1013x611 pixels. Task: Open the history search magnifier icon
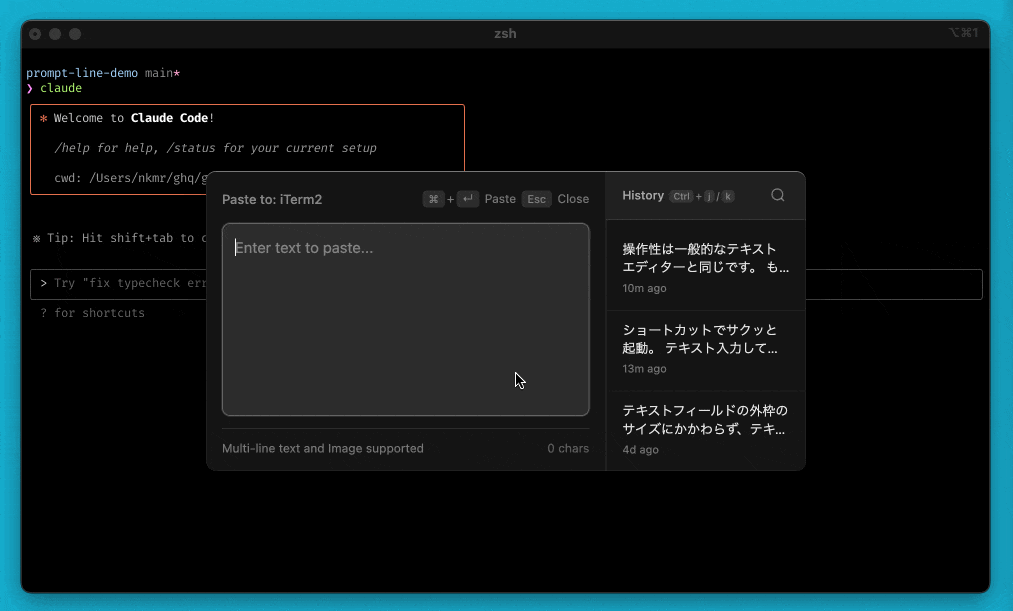[778, 195]
